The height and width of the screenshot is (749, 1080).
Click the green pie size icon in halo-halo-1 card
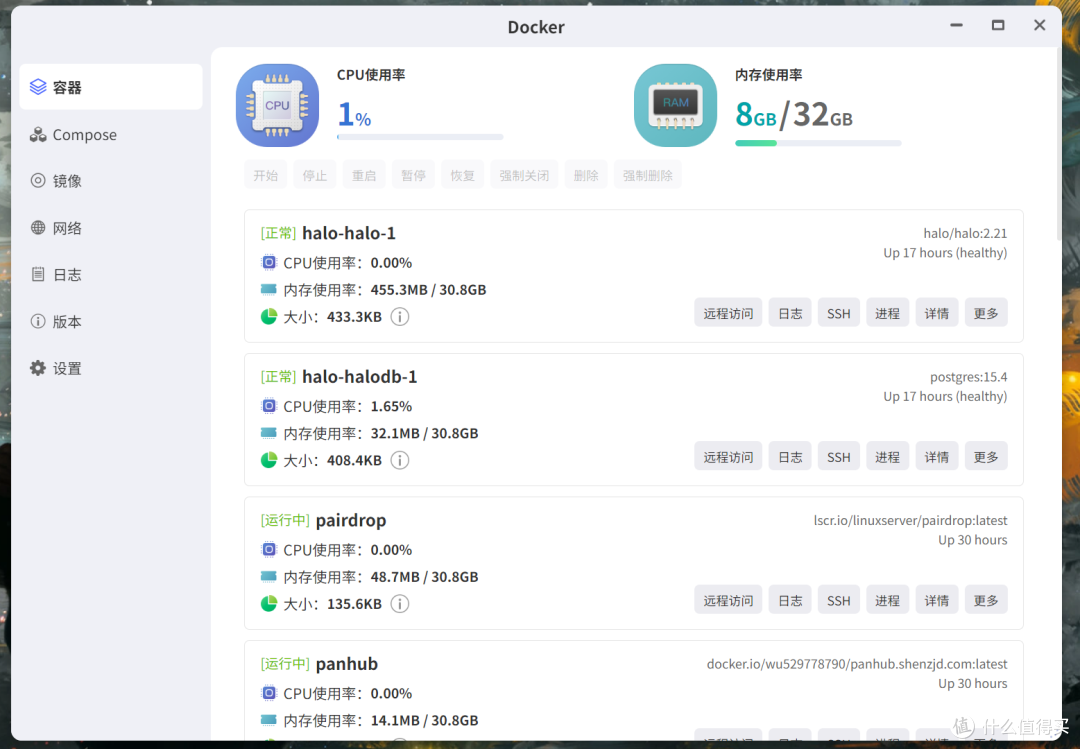click(269, 316)
